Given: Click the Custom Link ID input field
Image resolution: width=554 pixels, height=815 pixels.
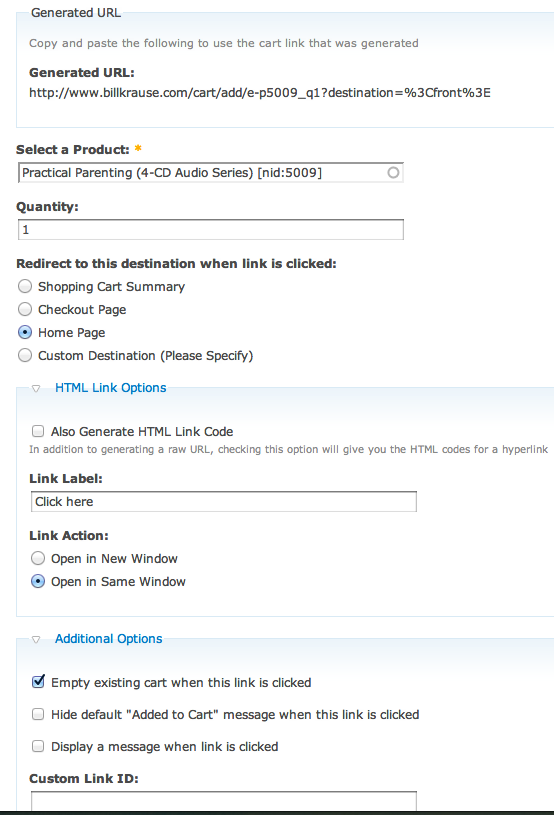Looking at the screenshot, I should [223, 801].
